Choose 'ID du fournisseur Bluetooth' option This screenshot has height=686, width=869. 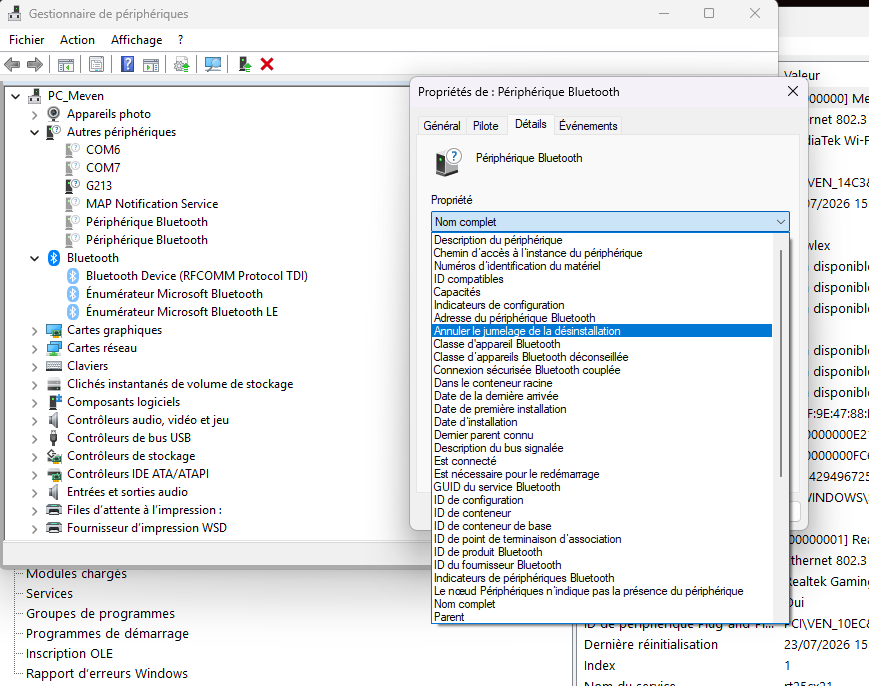pyautogui.click(x=602, y=565)
